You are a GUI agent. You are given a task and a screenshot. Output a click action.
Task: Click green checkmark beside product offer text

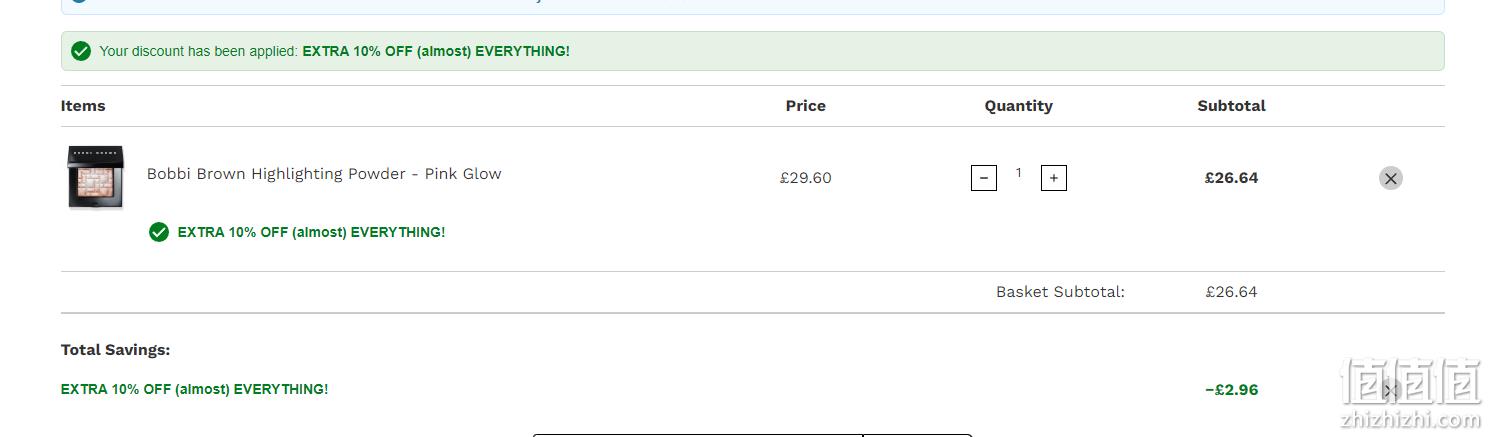pos(158,232)
